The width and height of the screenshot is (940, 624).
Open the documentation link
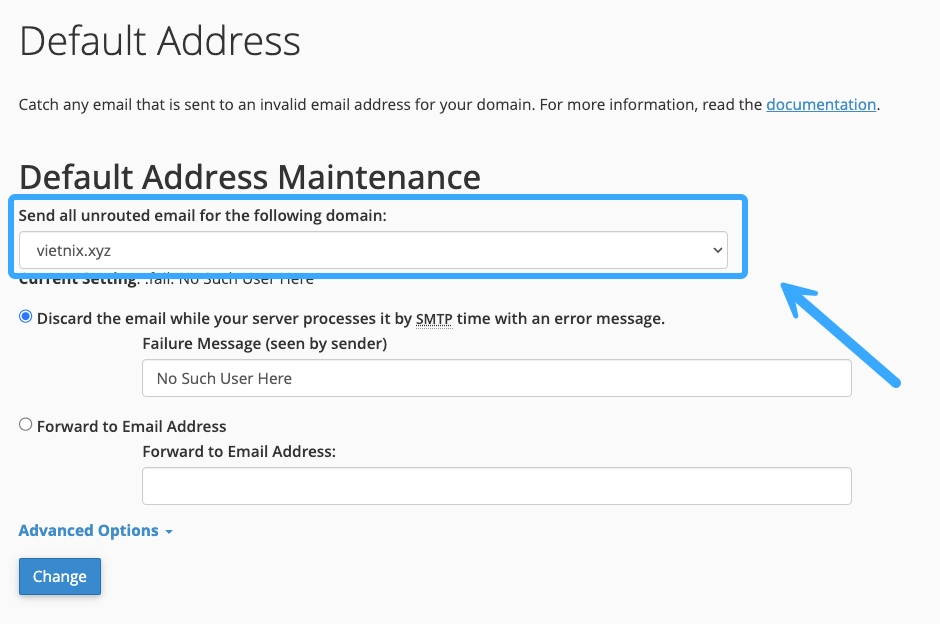click(x=821, y=104)
